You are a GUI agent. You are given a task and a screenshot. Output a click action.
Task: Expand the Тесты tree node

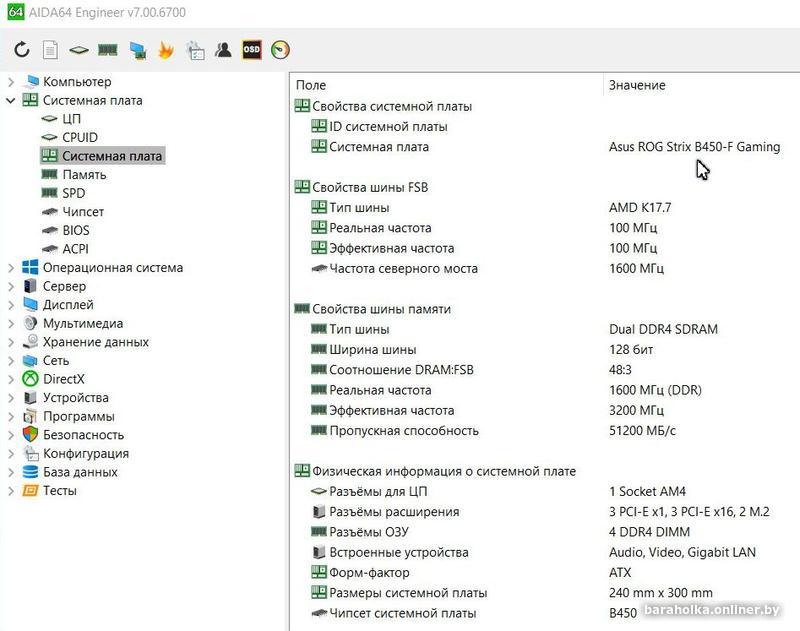(x=11, y=491)
